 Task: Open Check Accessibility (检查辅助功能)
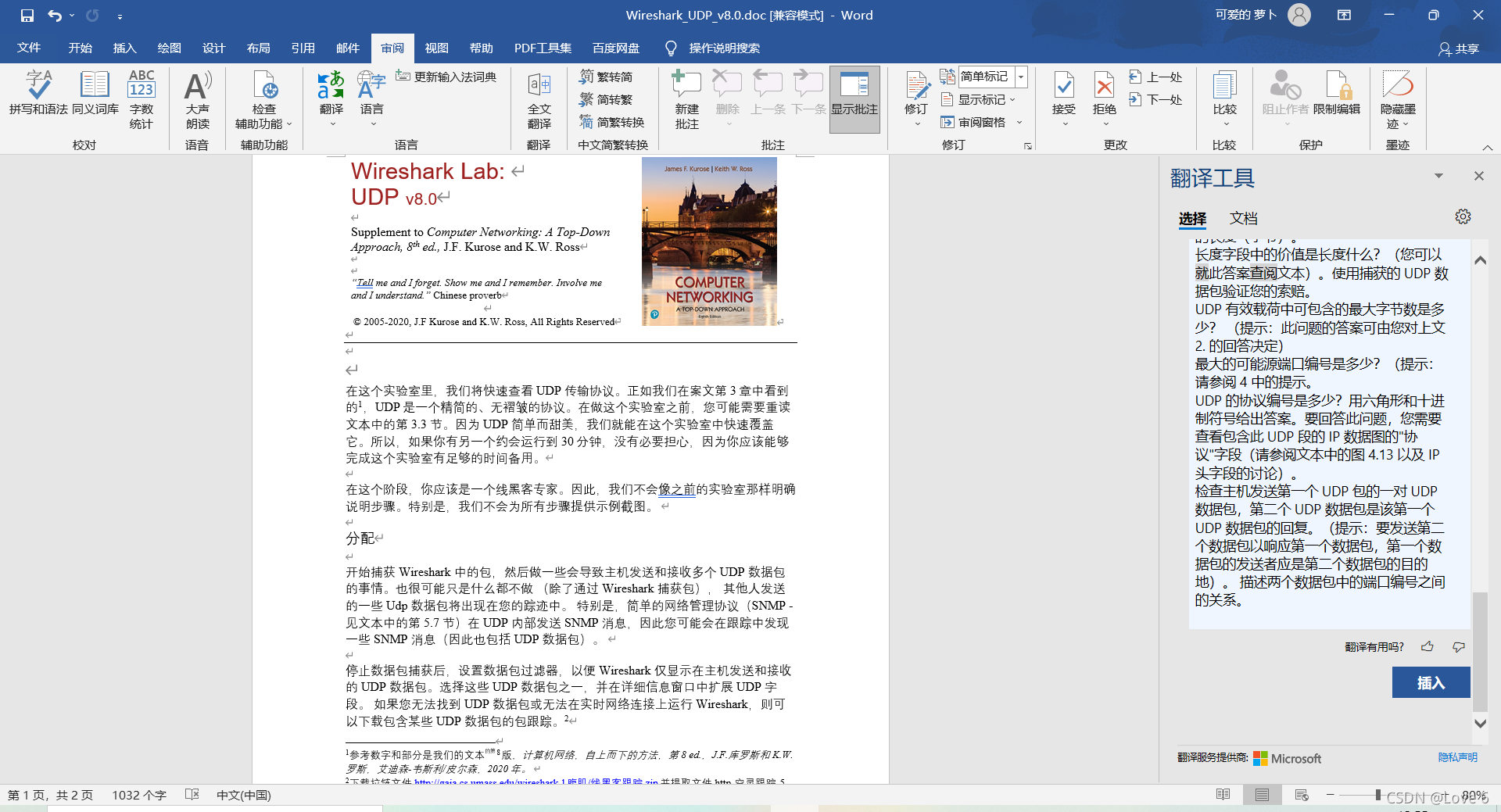pyautogui.click(x=264, y=98)
